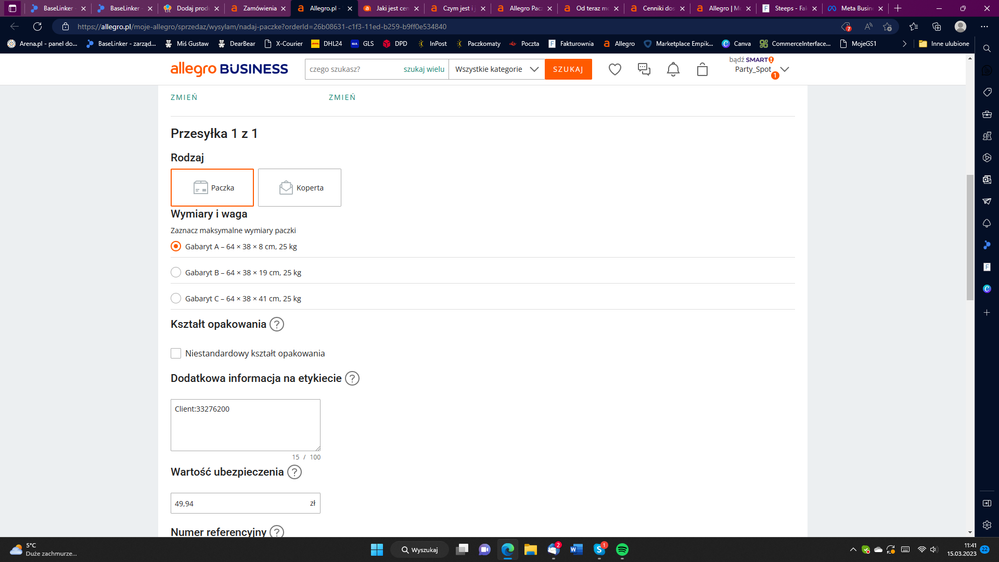
Task: Check Niestandardowy kształt opakowania
Action: point(176,353)
